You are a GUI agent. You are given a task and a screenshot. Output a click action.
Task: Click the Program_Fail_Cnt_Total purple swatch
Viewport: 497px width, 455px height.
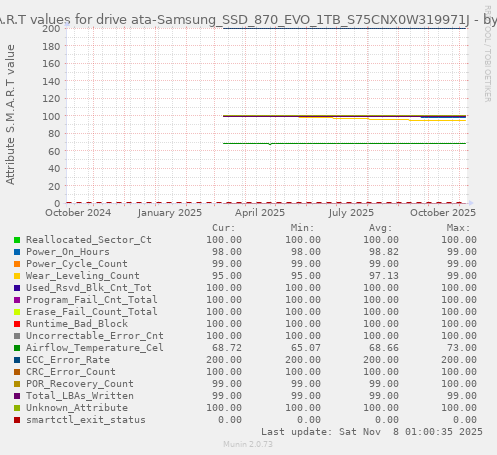[17, 300]
